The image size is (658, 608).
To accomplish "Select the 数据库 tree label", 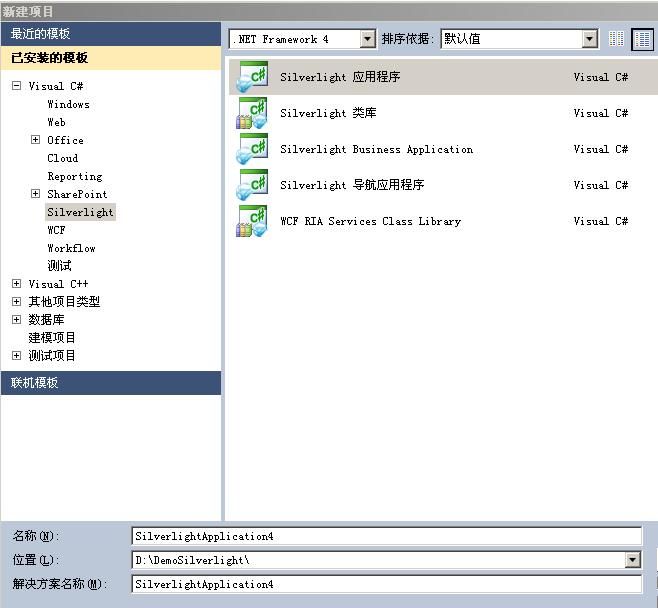I will (46, 320).
